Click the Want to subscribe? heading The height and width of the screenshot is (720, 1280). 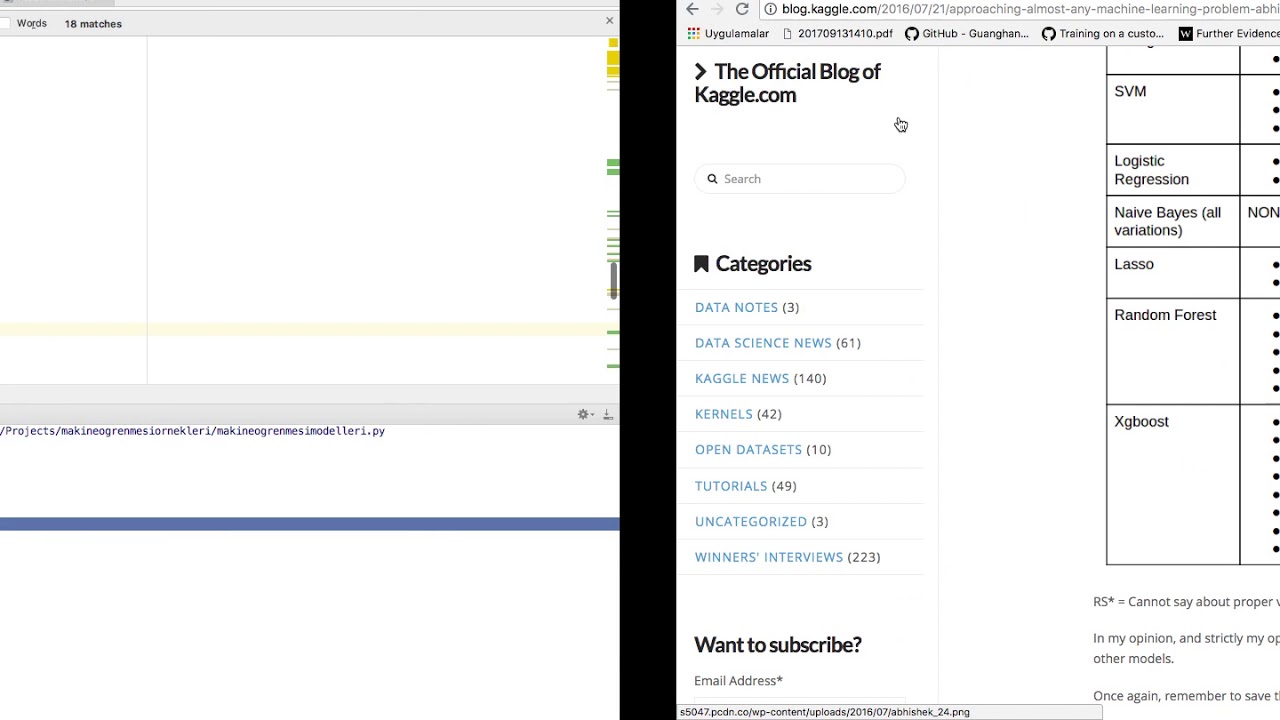click(x=778, y=645)
